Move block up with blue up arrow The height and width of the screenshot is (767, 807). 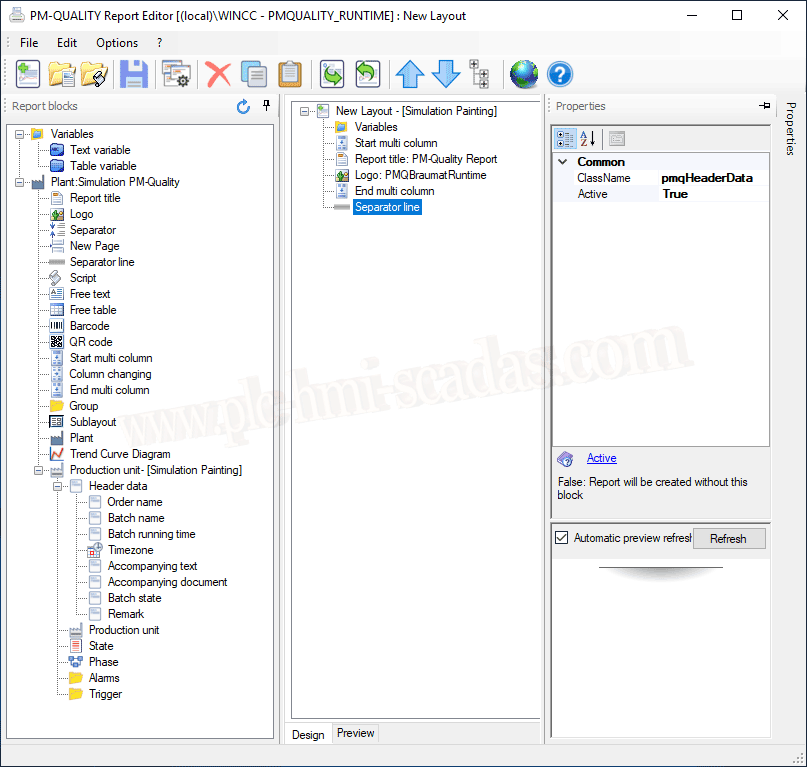(410, 75)
